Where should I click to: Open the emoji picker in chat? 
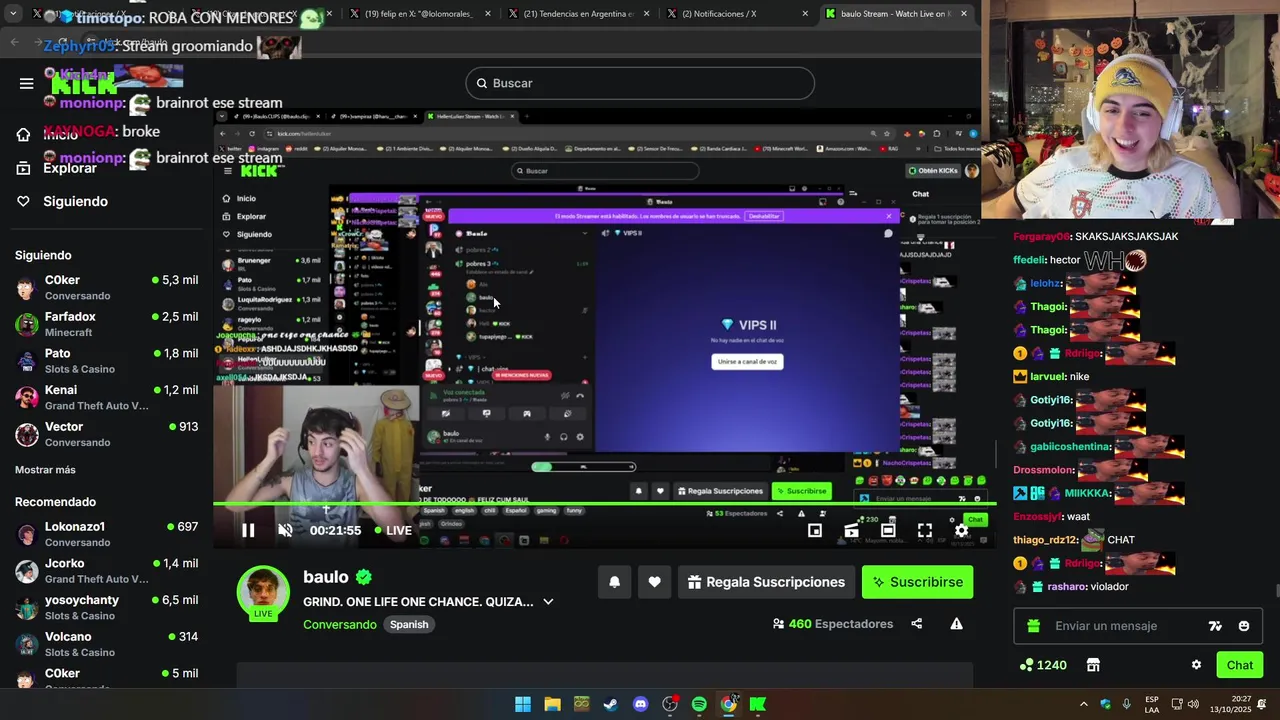click(1244, 626)
